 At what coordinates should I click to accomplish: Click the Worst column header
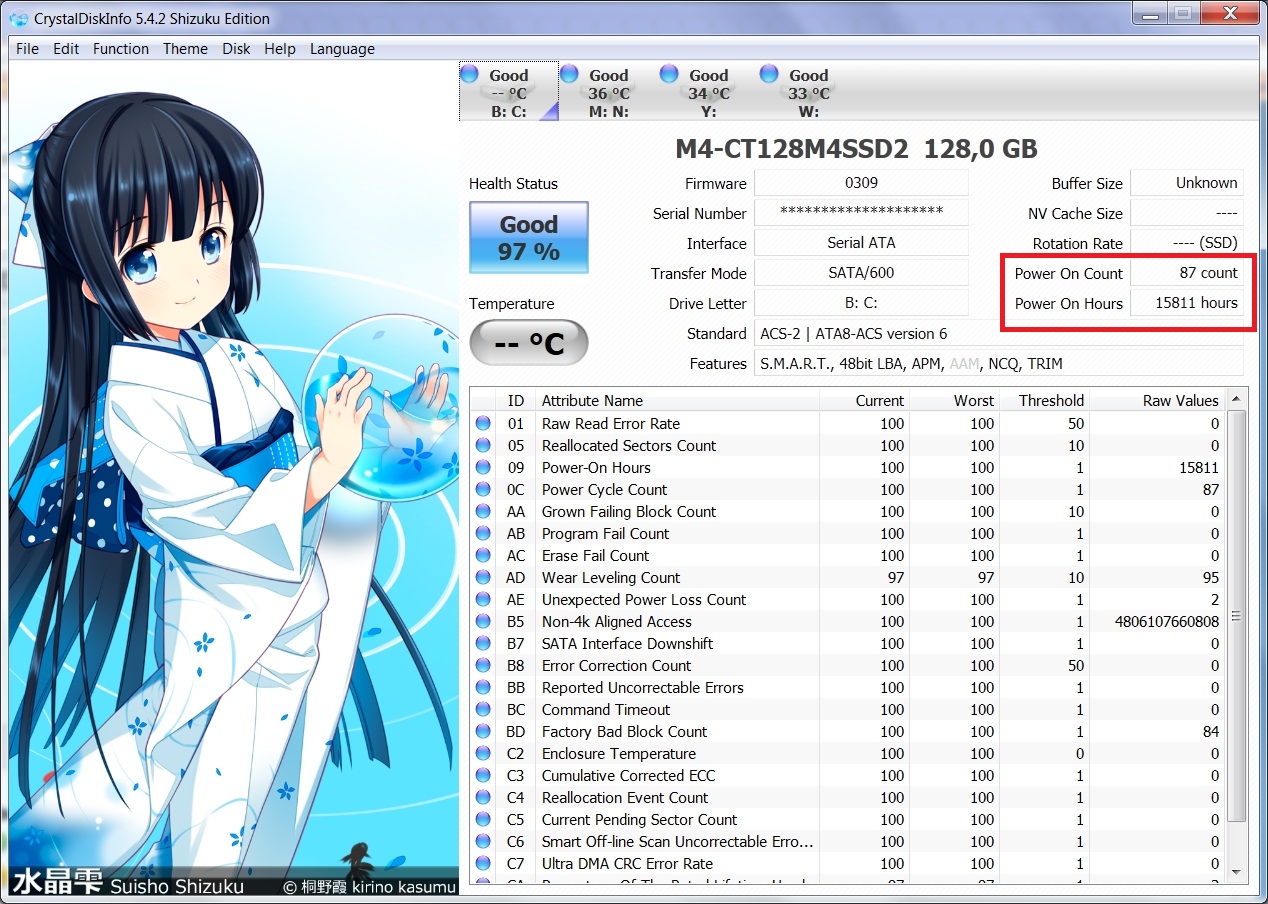[955, 400]
